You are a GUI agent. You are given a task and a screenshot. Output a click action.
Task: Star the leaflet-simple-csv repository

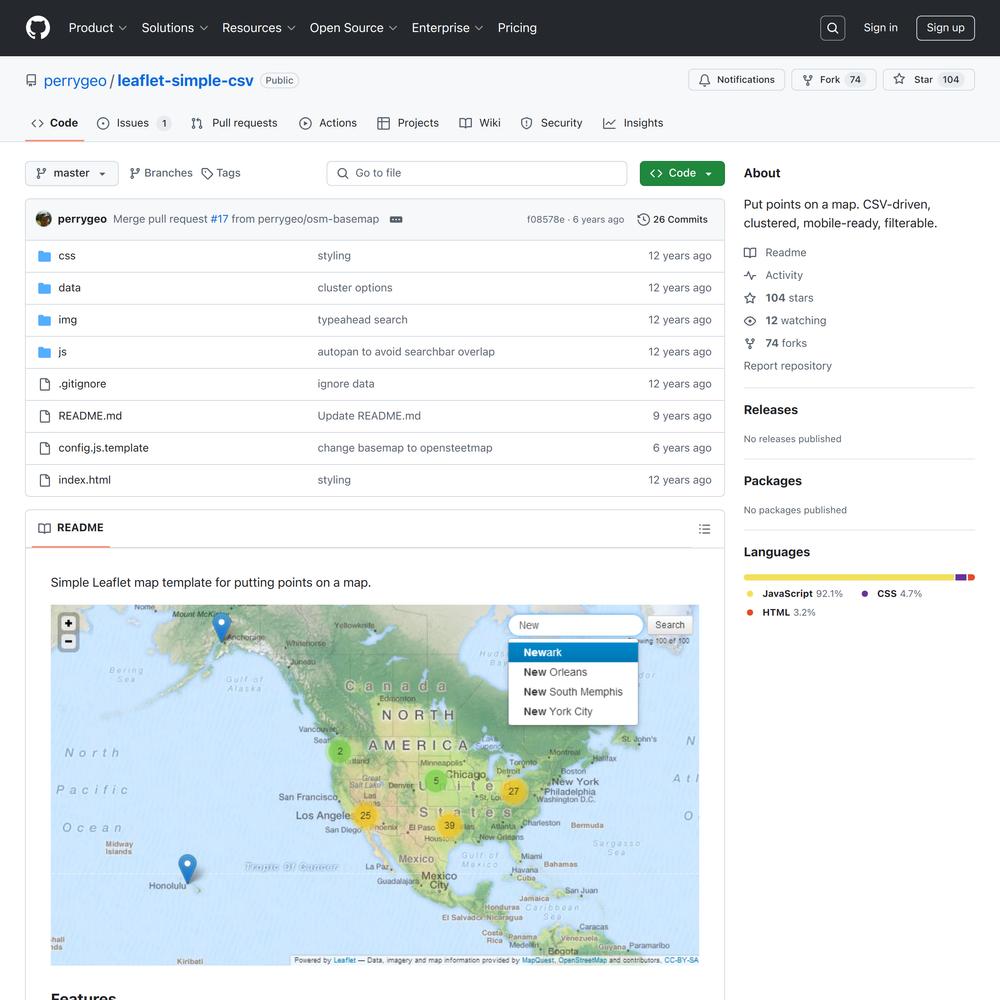coord(929,80)
